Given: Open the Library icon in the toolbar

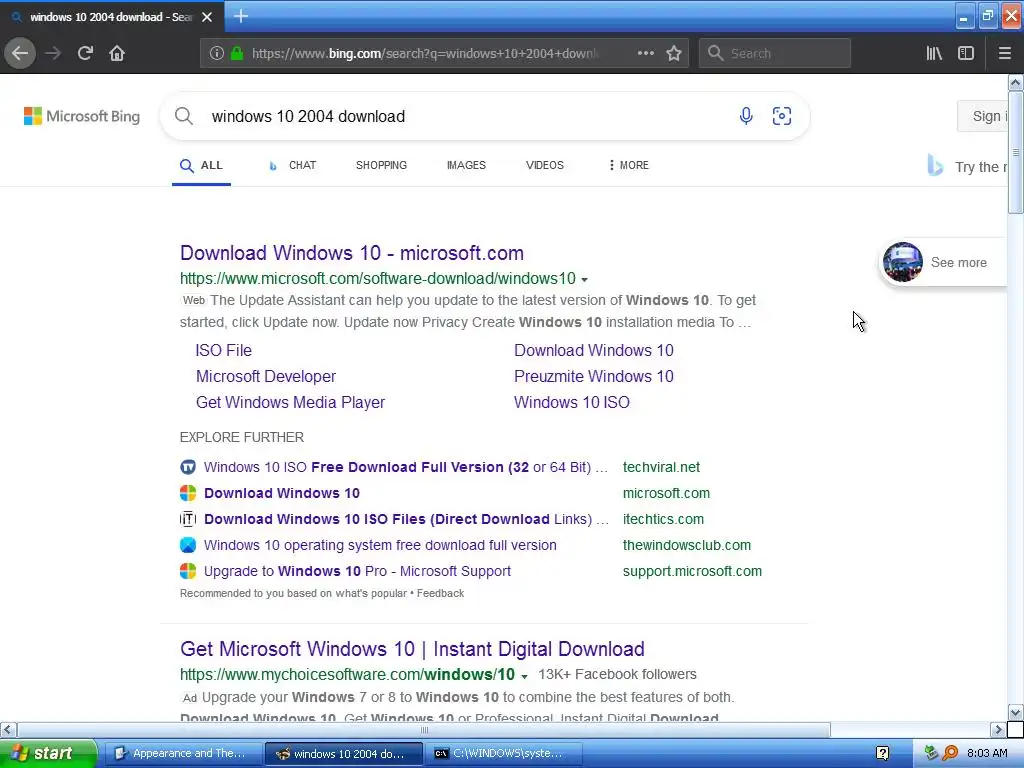Looking at the screenshot, I should (x=934, y=53).
